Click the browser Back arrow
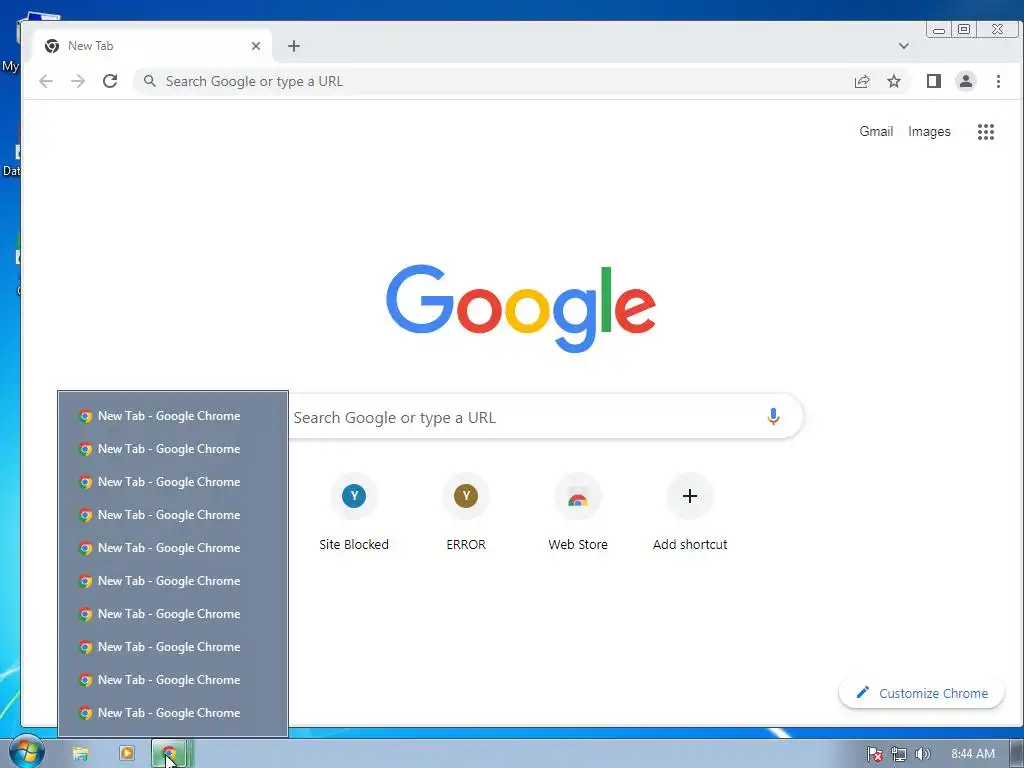1024x768 pixels. tap(46, 81)
